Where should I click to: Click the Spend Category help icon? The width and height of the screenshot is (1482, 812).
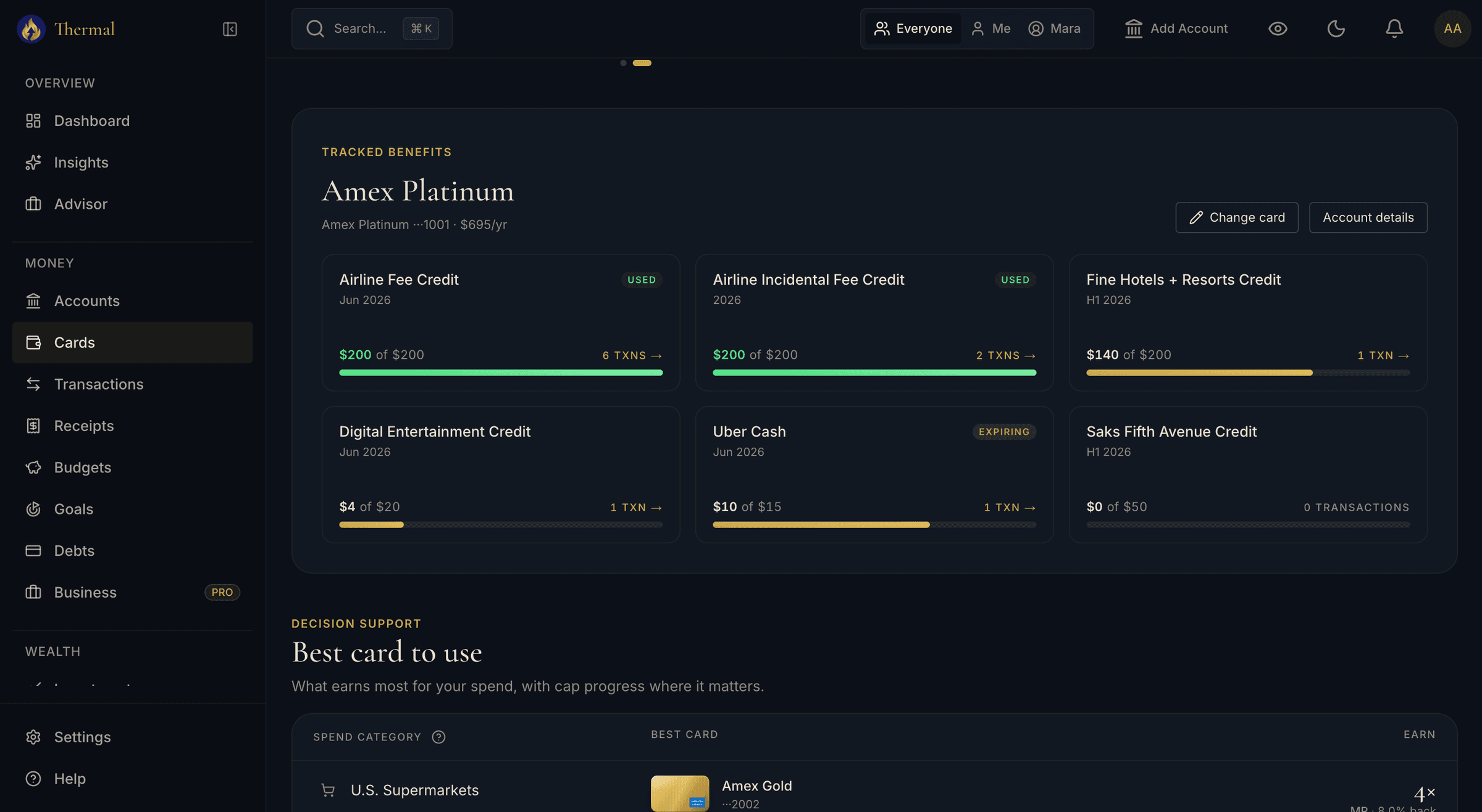click(x=438, y=737)
